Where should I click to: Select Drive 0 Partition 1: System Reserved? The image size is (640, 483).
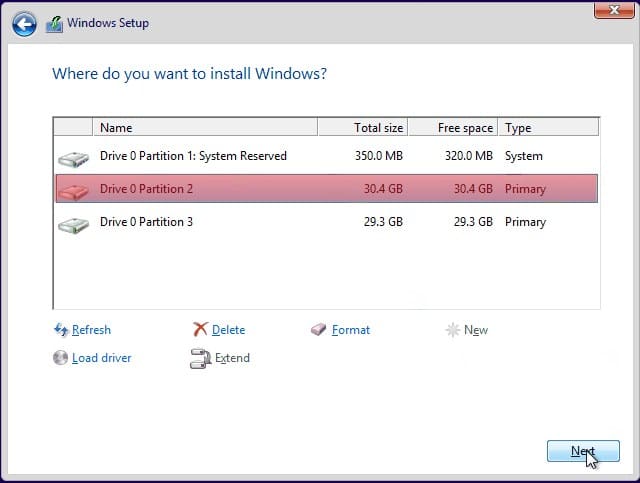327,156
